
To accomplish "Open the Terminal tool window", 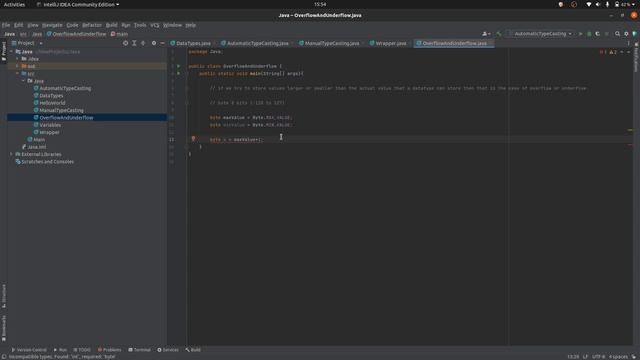I will point(139,350).
